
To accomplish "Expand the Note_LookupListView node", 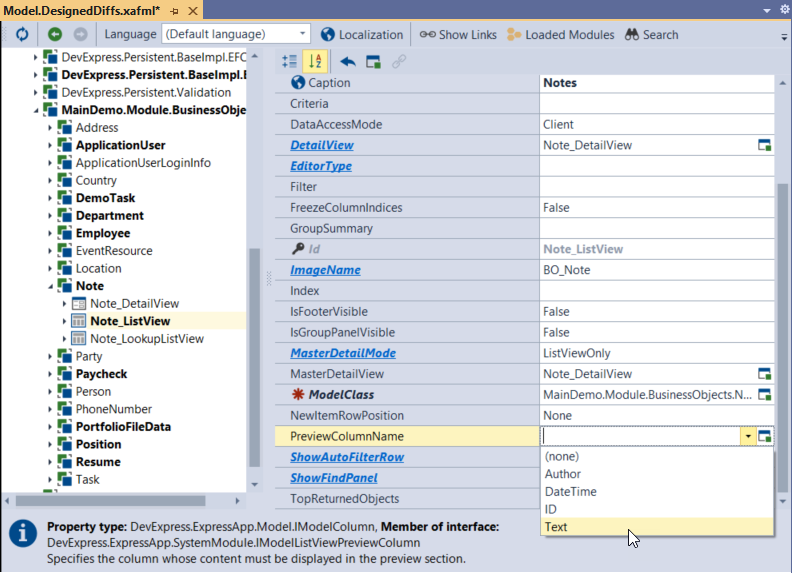I will [64, 339].
